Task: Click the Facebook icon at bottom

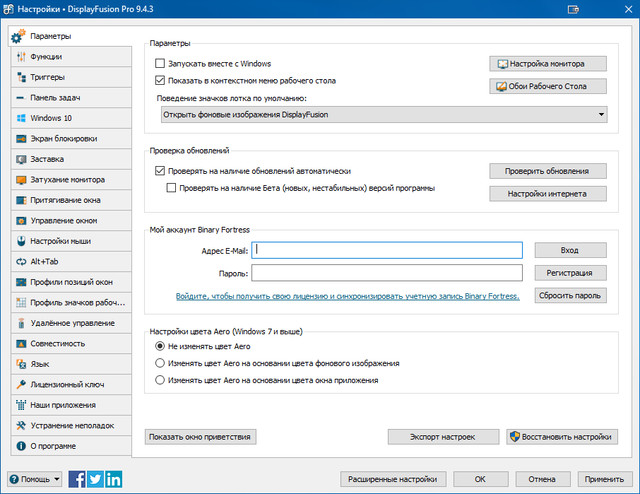Action: pos(77,479)
